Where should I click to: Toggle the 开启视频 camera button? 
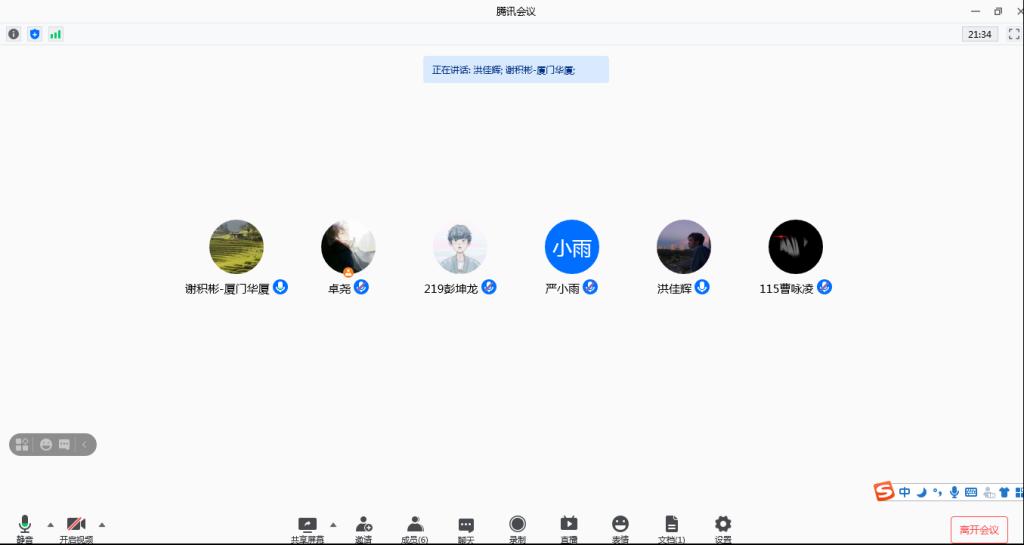76,525
